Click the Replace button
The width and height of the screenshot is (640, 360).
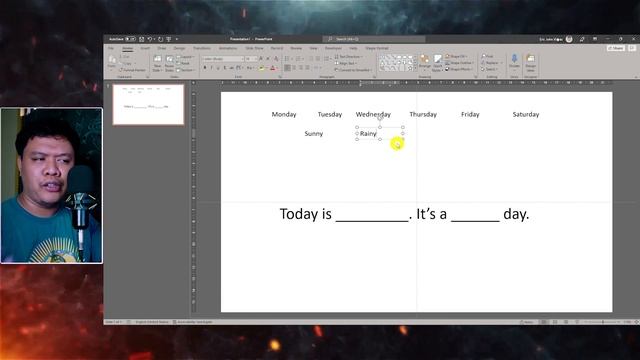coord(491,63)
